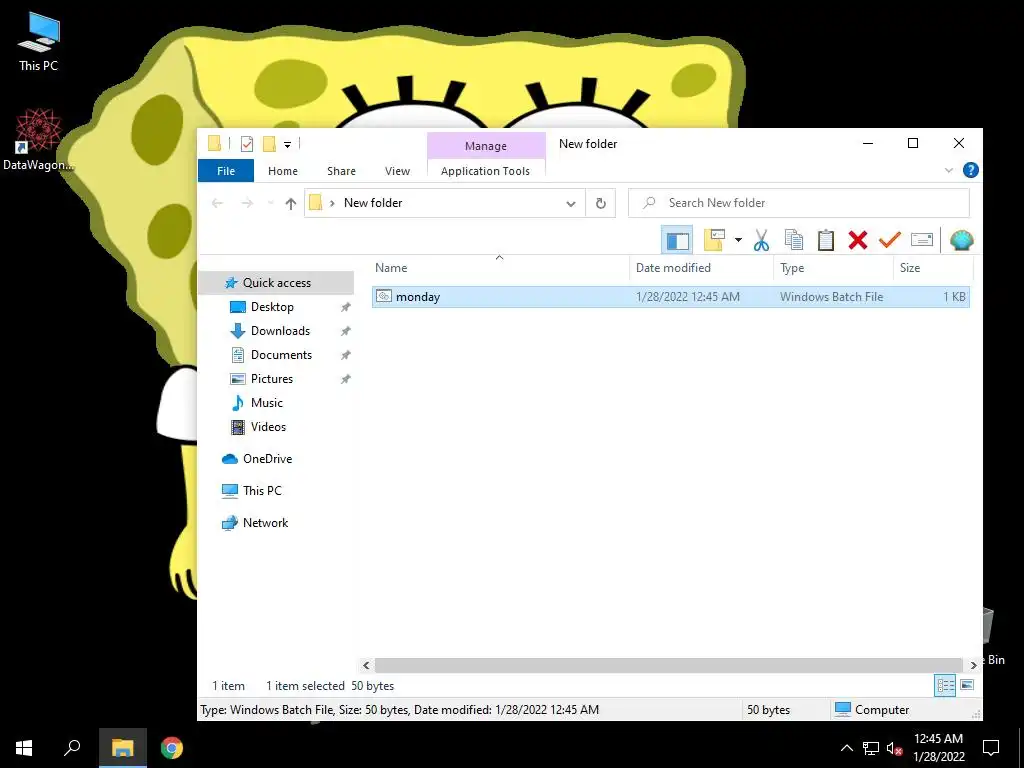Open This PC in navigation pane
The width and height of the screenshot is (1024, 768).
click(262, 491)
